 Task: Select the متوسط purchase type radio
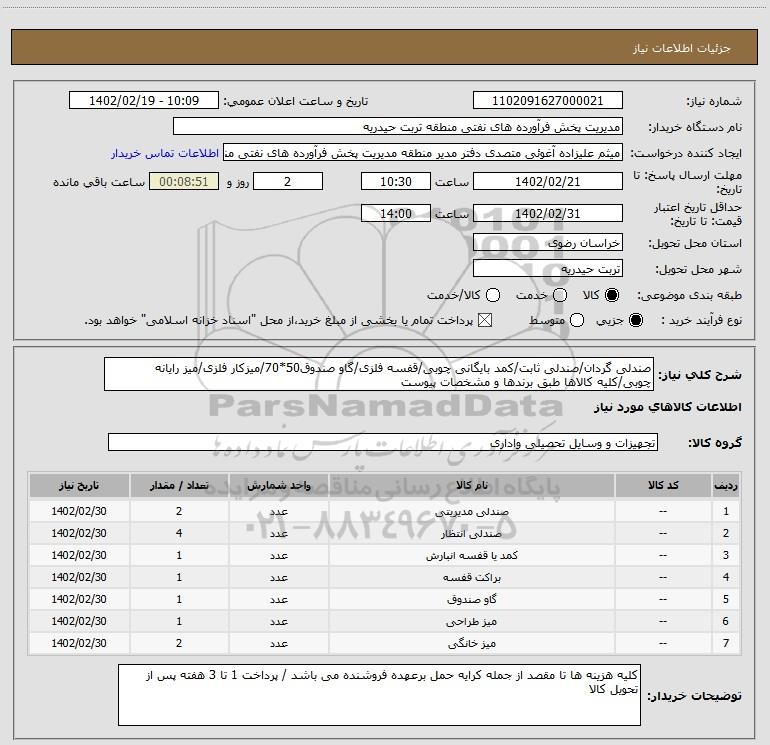[x=577, y=321]
